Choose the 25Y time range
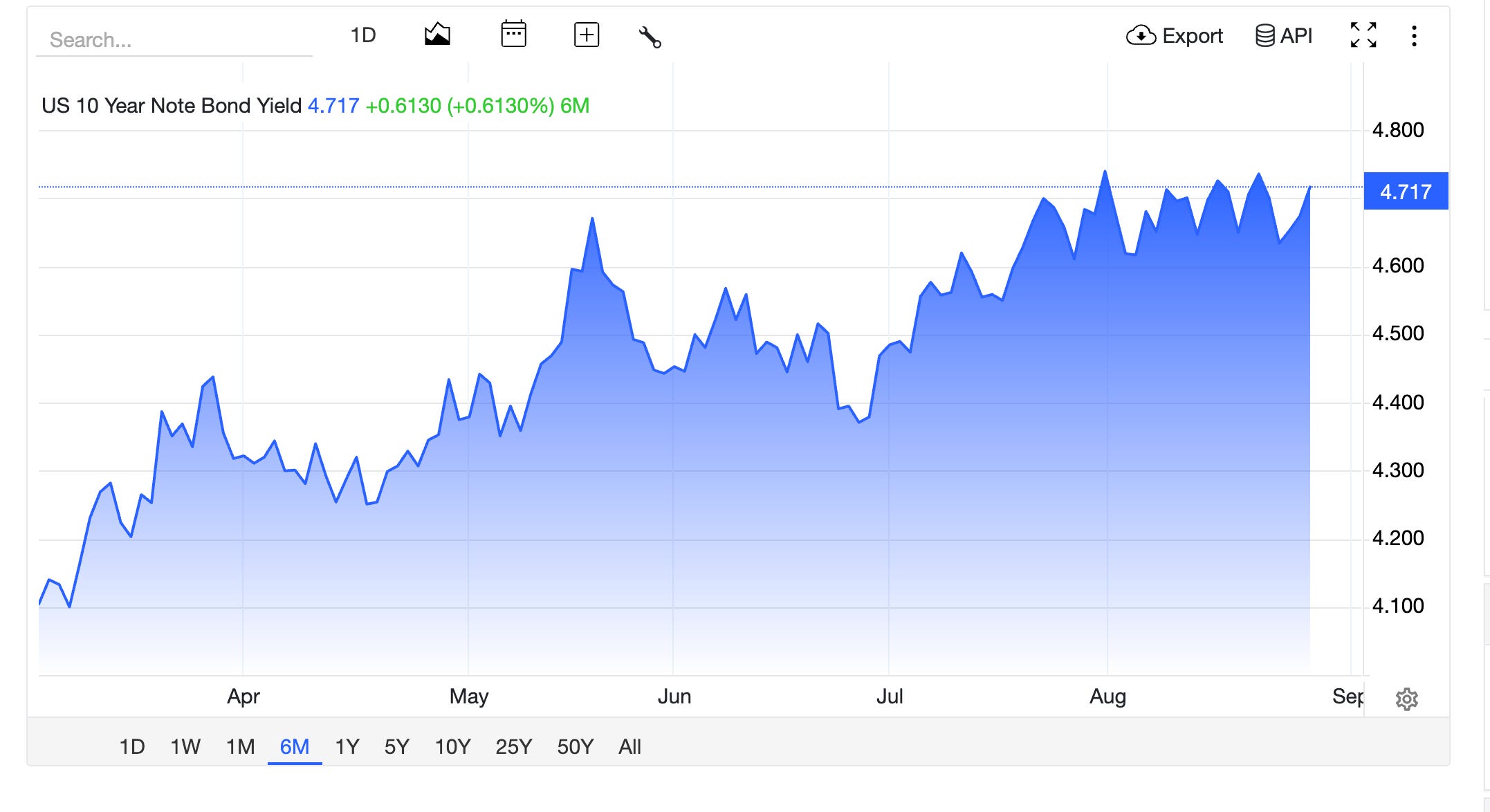Image resolution: width=1490 pixels, height=812 pixels. 513,746
